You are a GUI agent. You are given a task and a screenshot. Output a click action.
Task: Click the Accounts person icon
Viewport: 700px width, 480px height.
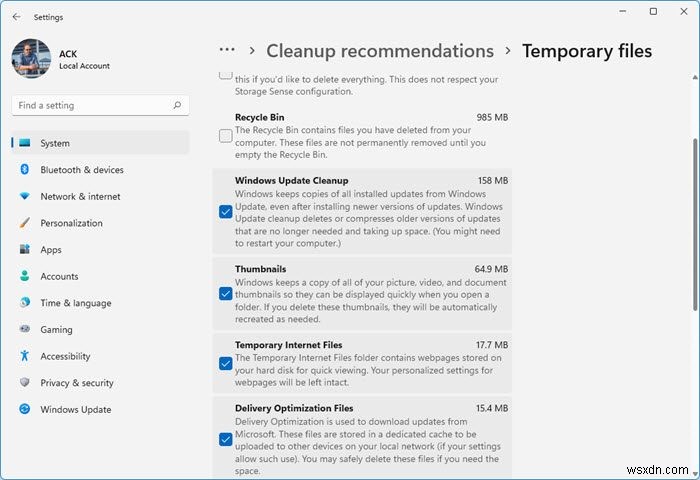click(x=24, y=276)
